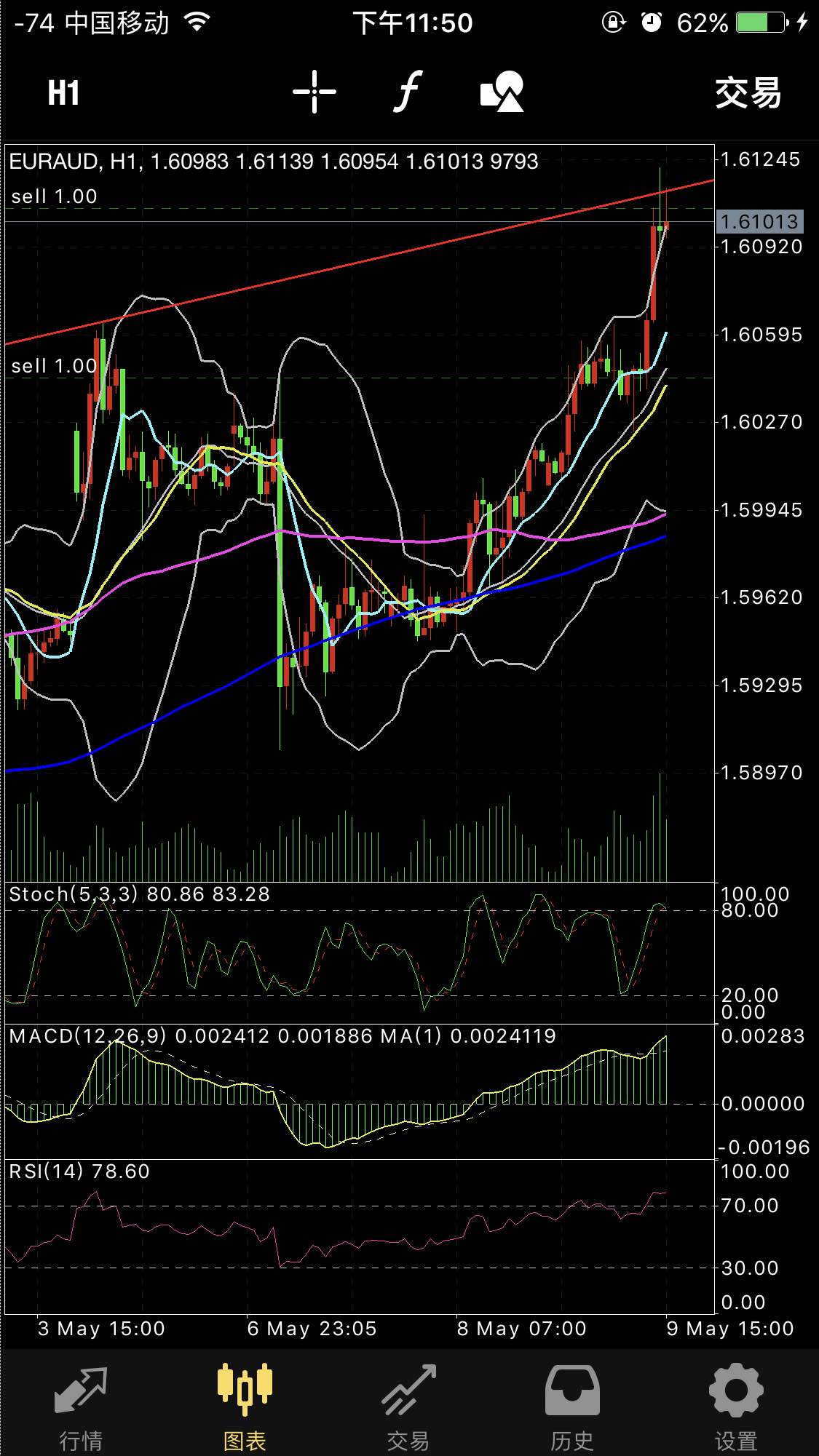The image size is (819, 1456).
Task: Tap the Wi-Fi icon in status bar
Action: pos(197,22)
